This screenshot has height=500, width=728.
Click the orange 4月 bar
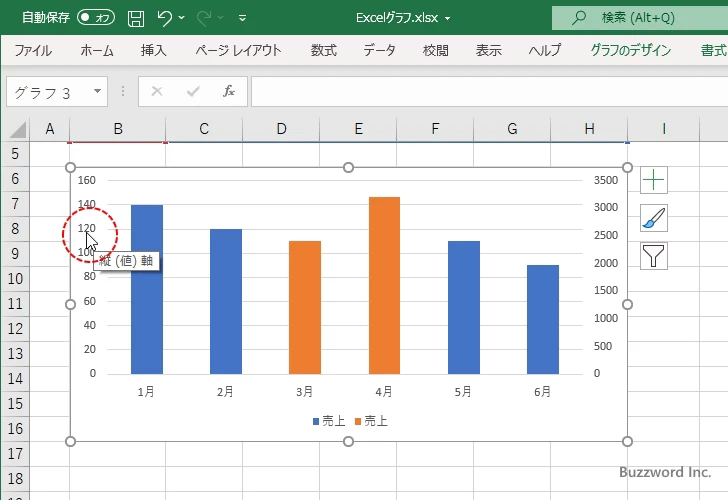[x=384, y=286]
